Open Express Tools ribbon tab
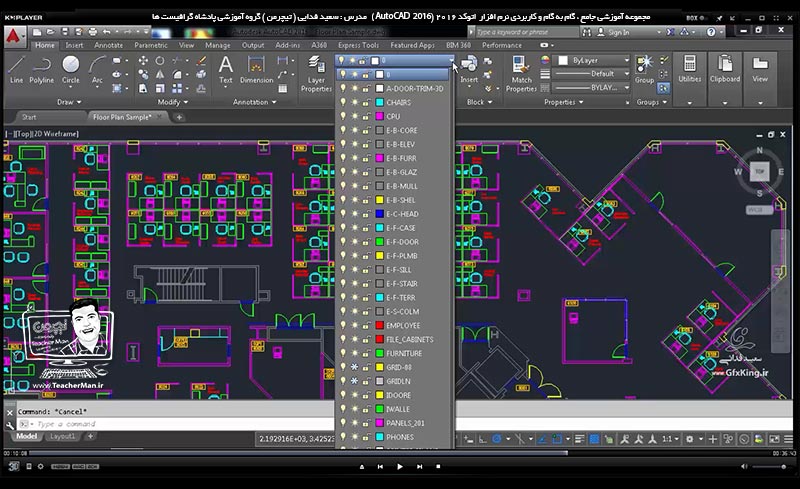The image size is (800, 489). coord(358,45)
